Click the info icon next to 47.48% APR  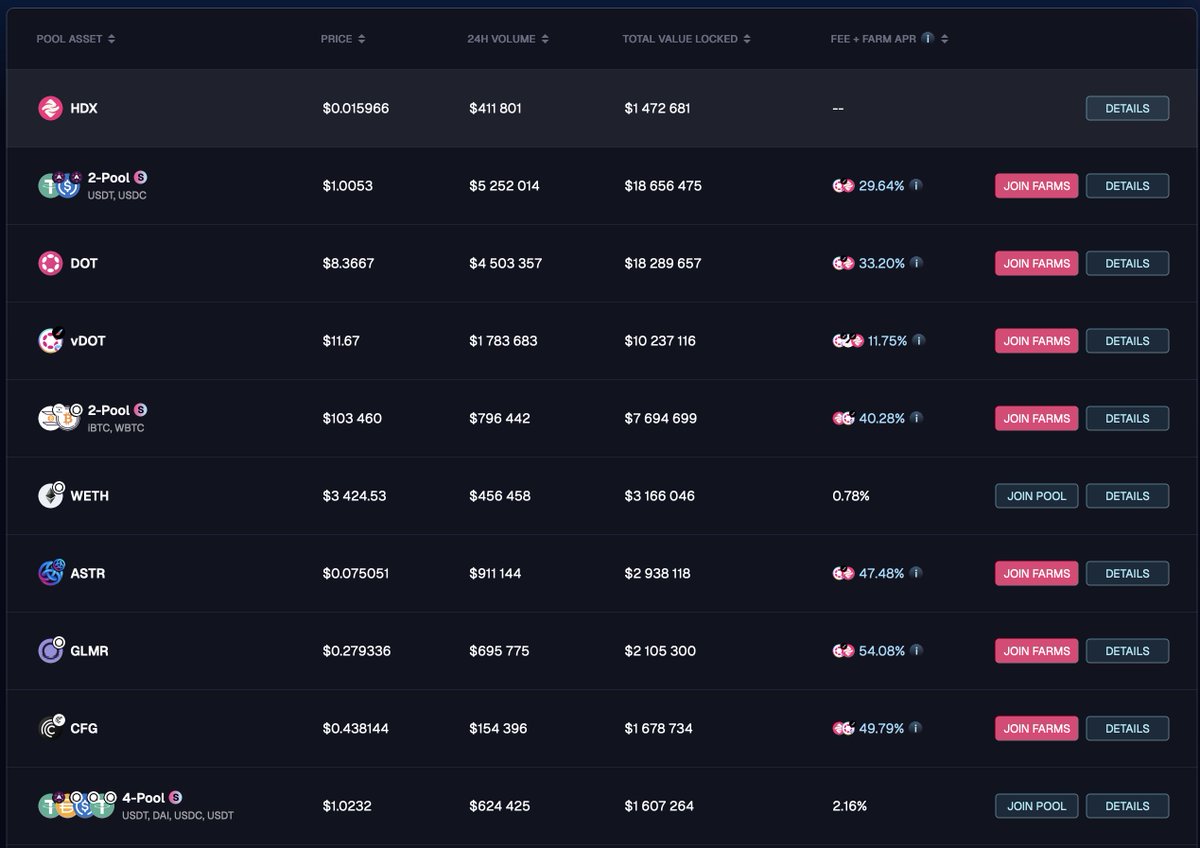(x=916, y=573)
